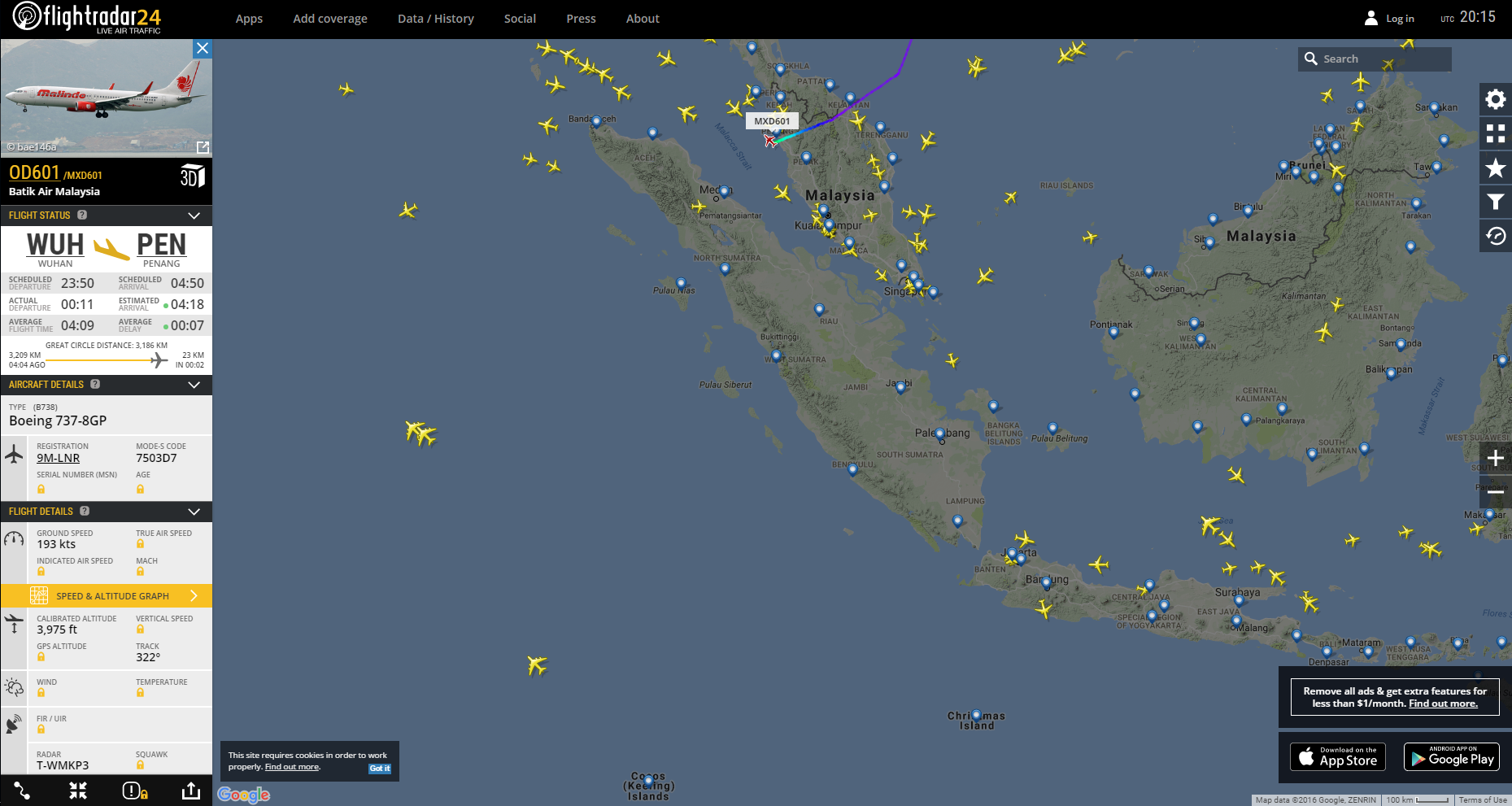Click the search magnifier icon
Image resolution: width=1512 pixels, height=806 pixels.
[1310, 59]
